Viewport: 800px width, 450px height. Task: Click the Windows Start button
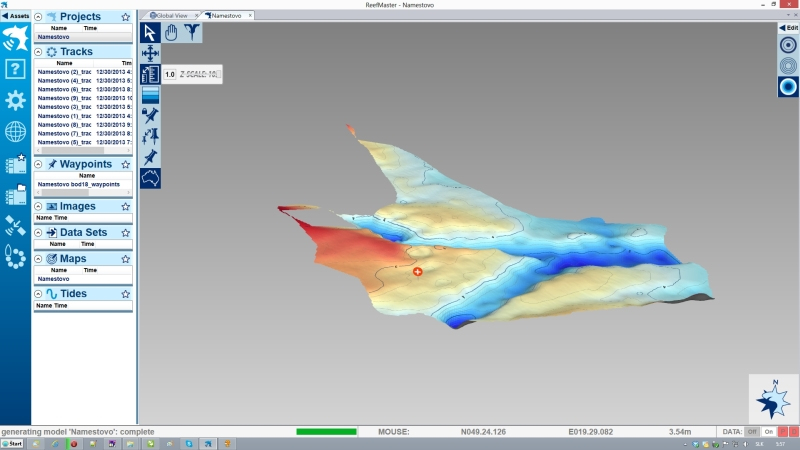coord(13,443)
